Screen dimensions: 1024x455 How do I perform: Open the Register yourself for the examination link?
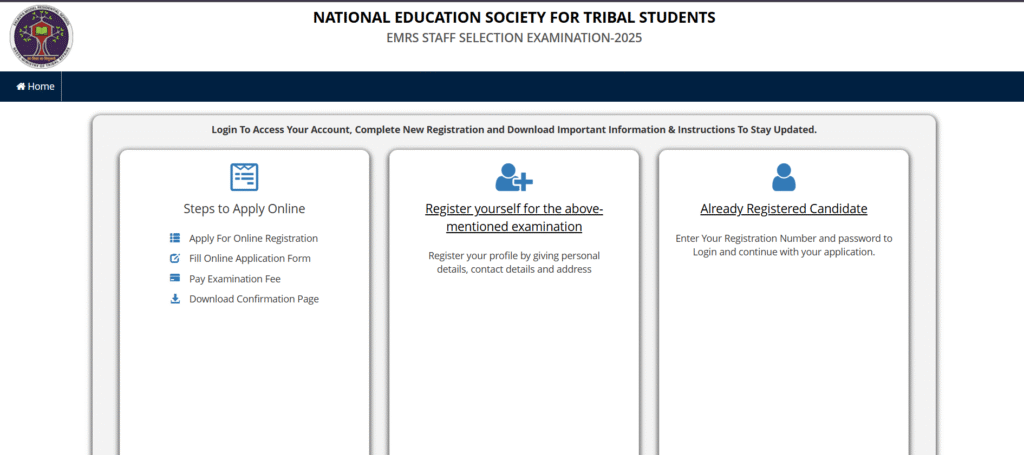[x=514, y=218]
